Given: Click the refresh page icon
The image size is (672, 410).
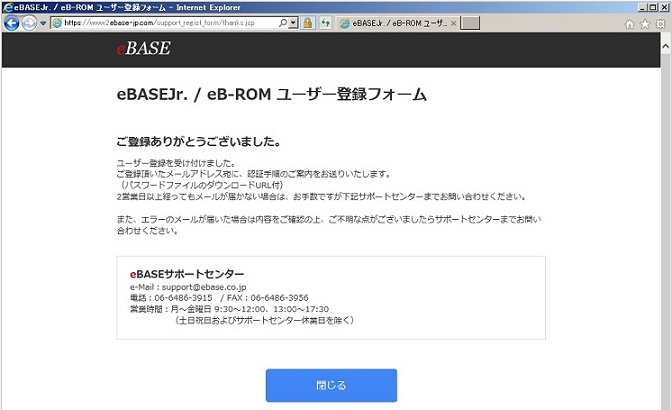Looking at the screenshot, I should [x=326, y=23].
